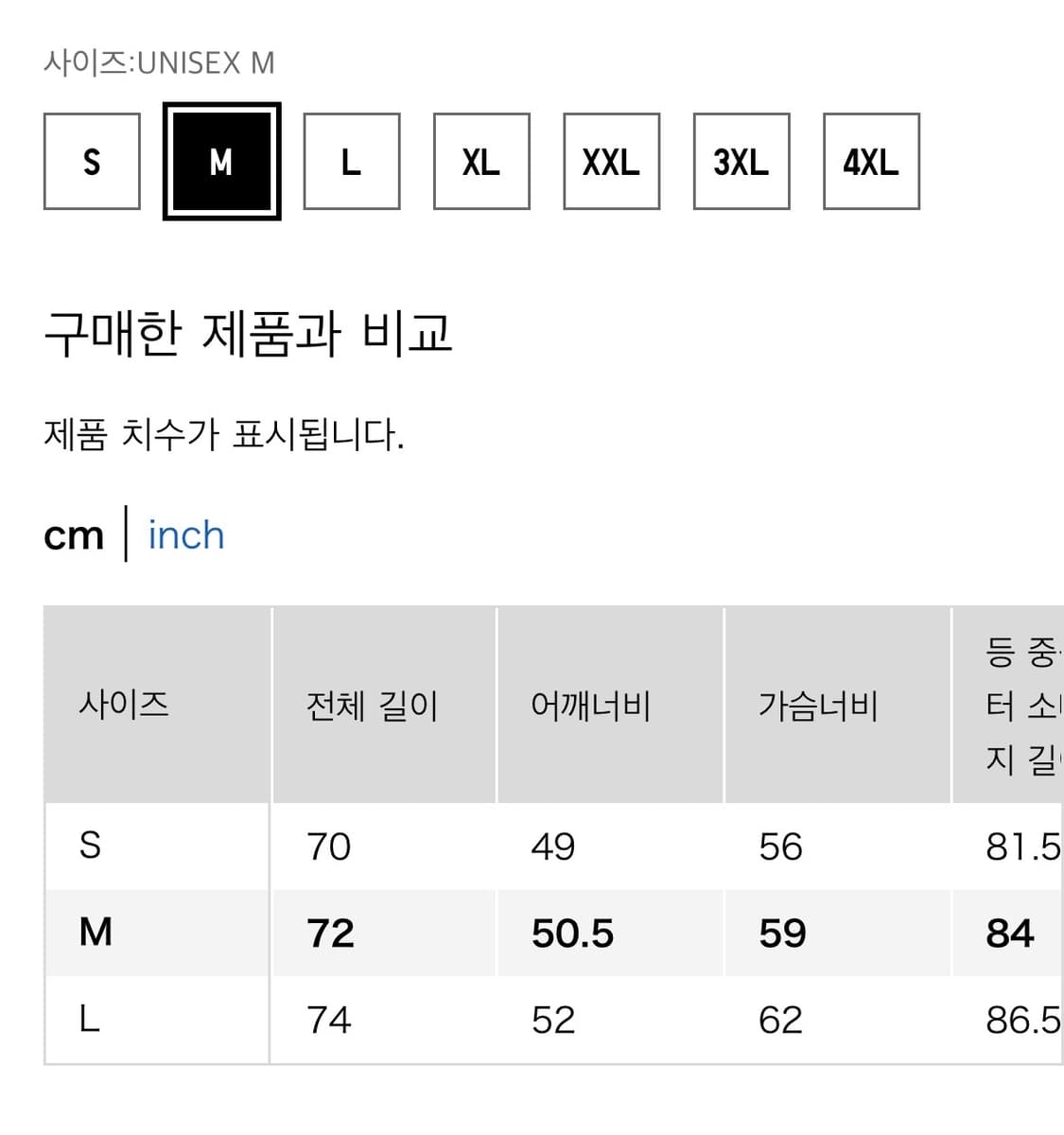Pick the XL size box
Viewport: 1064px width, 1135px height.
pyautogui.click(x=481, y=162)
